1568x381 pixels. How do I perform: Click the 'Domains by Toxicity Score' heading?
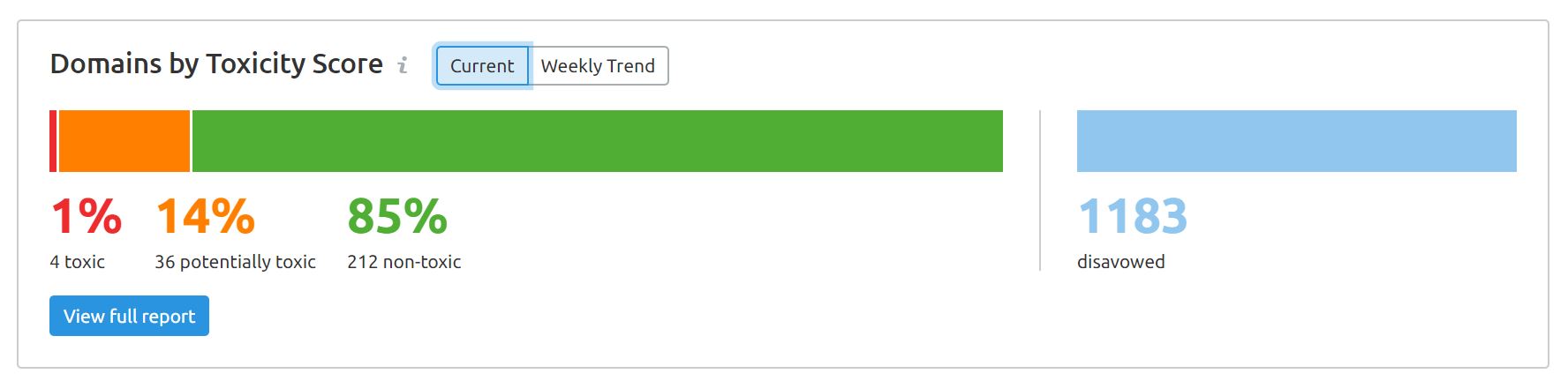pyautogui.click(x=216, y=64)
